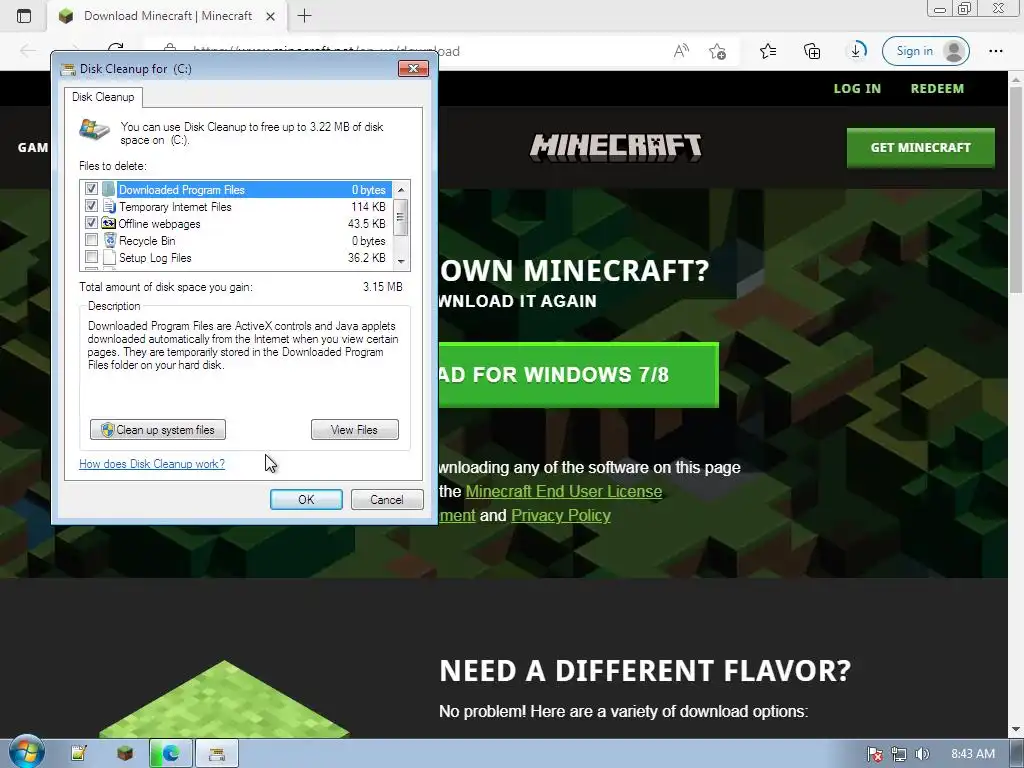Open Edge Settings and more ellipsis

tap(995, 51)
